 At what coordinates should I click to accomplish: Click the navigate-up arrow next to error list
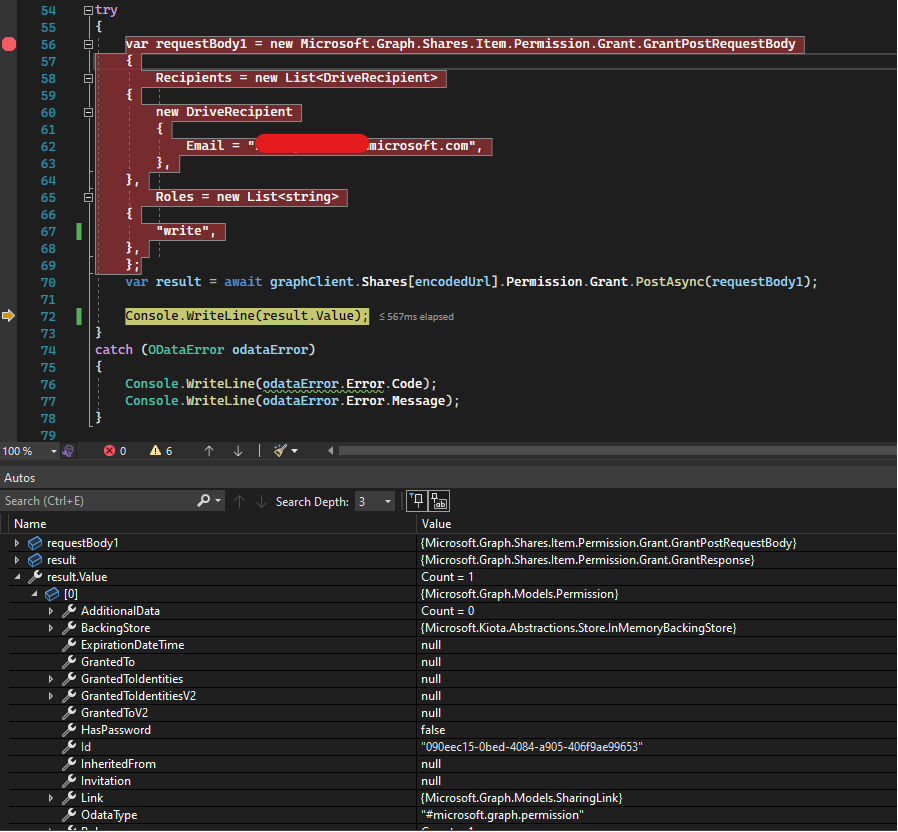click(208, 450)
